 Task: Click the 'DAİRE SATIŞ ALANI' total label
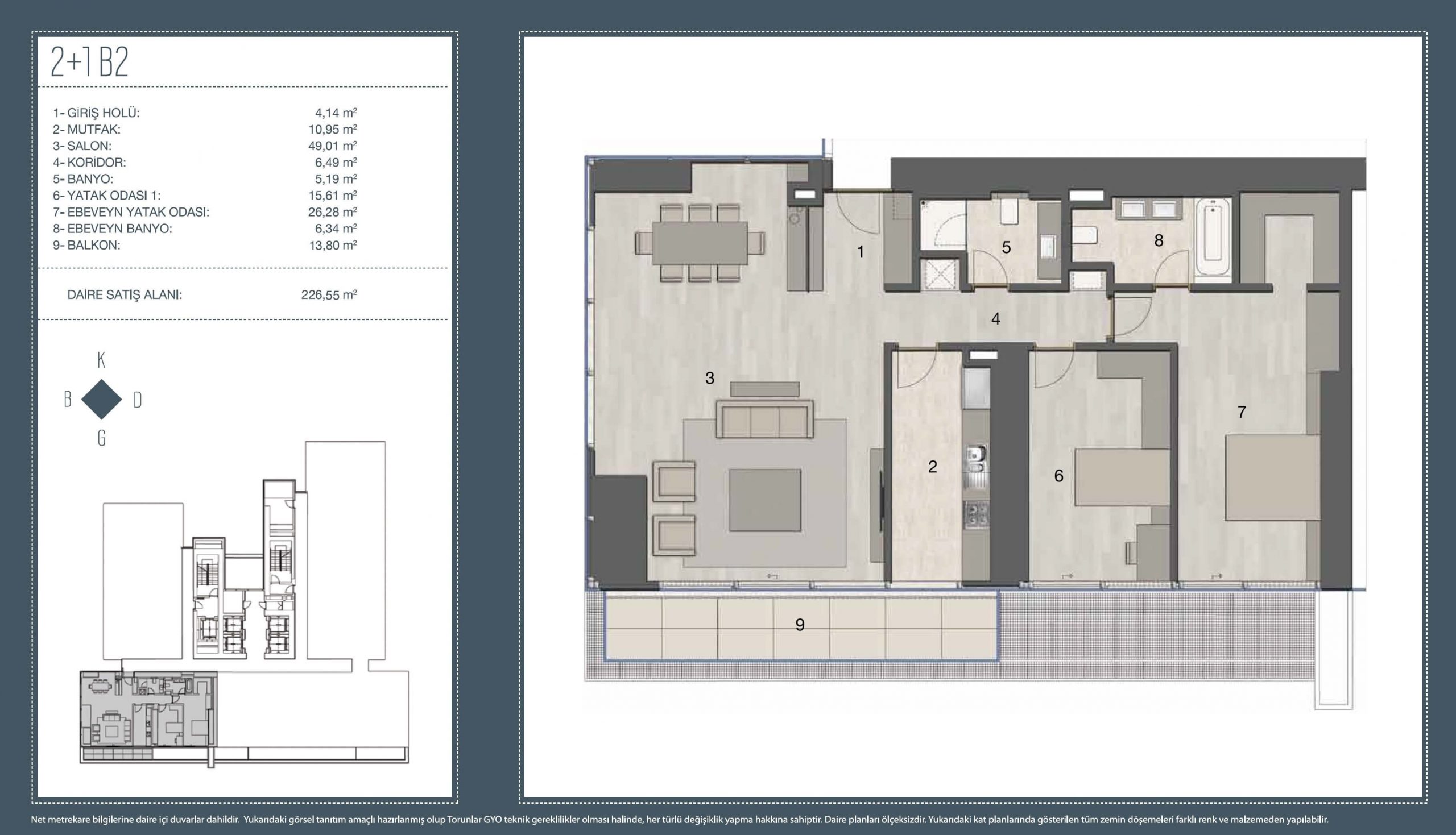pyautogui.click(x=125, y=295)
